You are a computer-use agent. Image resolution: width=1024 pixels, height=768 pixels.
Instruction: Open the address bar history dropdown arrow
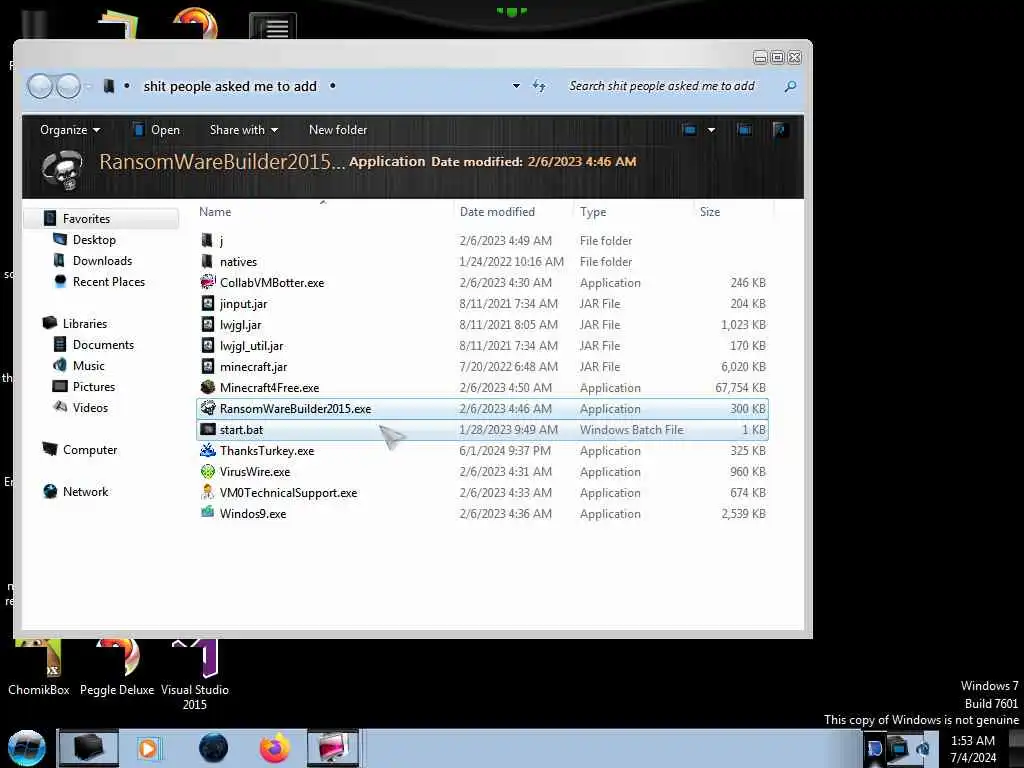point(516,86)
